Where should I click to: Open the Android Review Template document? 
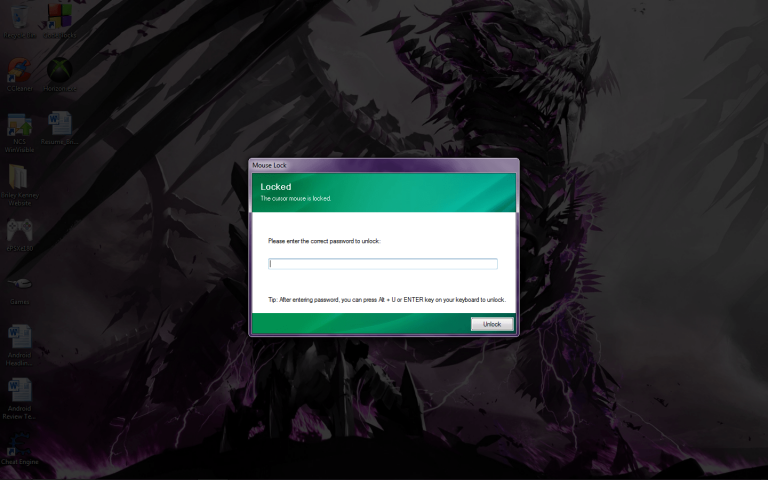[x=20, y=398]
